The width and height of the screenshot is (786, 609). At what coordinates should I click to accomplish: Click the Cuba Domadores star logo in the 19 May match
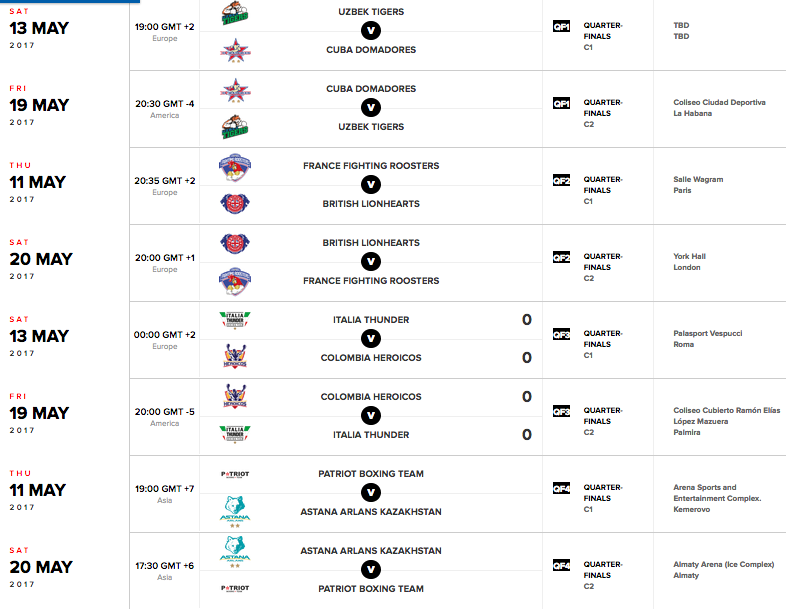235,91
